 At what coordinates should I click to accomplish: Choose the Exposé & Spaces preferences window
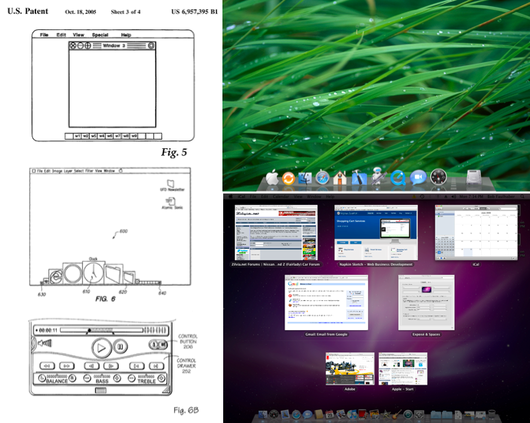(426, 303)
